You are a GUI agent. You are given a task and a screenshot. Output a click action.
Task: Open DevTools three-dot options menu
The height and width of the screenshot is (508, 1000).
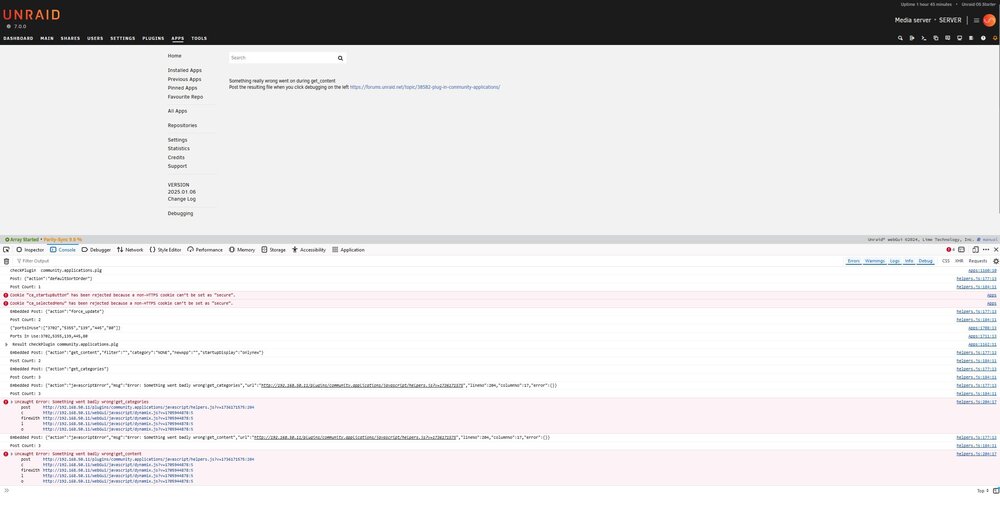(986, 250)
